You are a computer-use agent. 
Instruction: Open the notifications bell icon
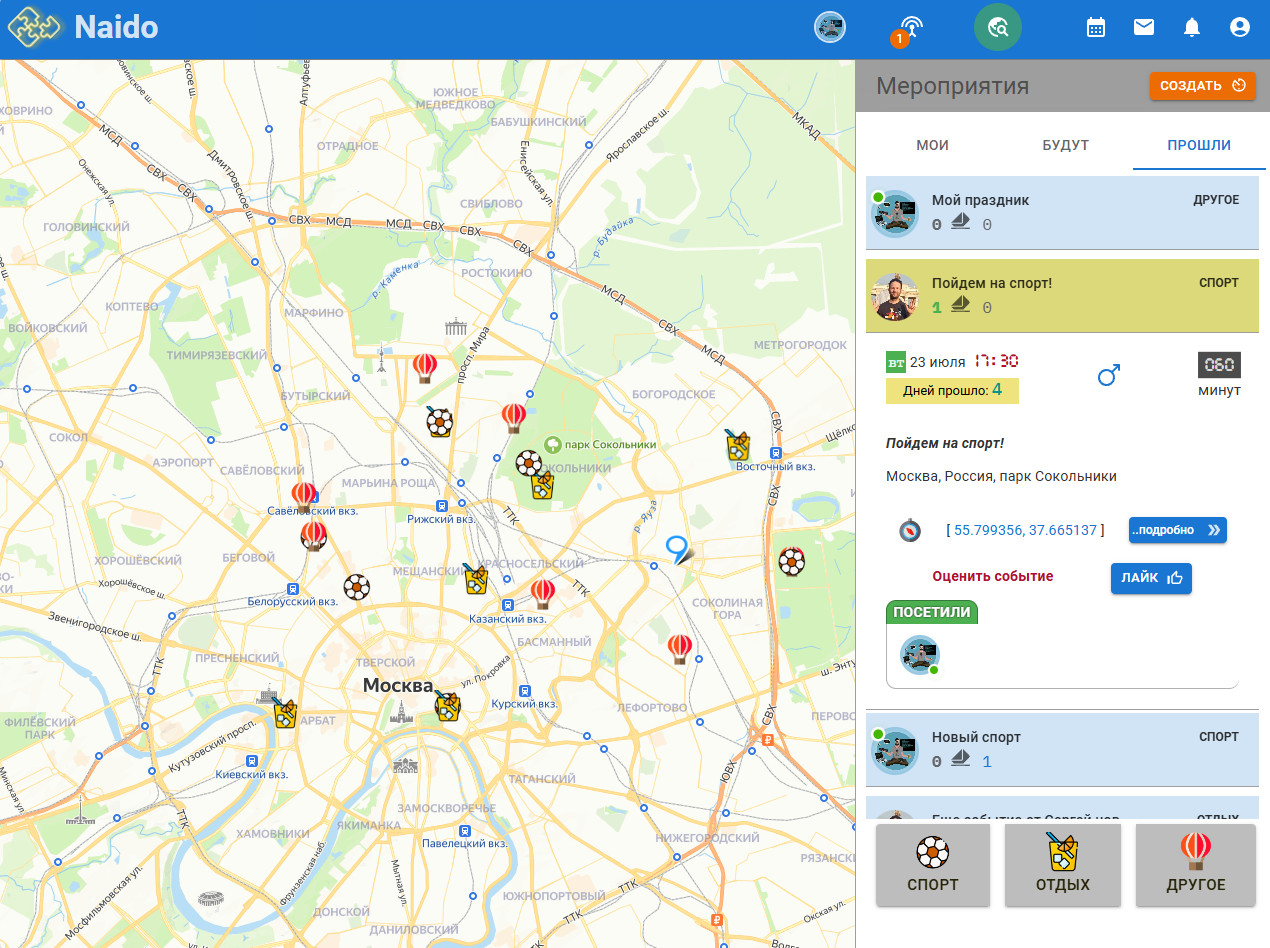point(1192,27)
